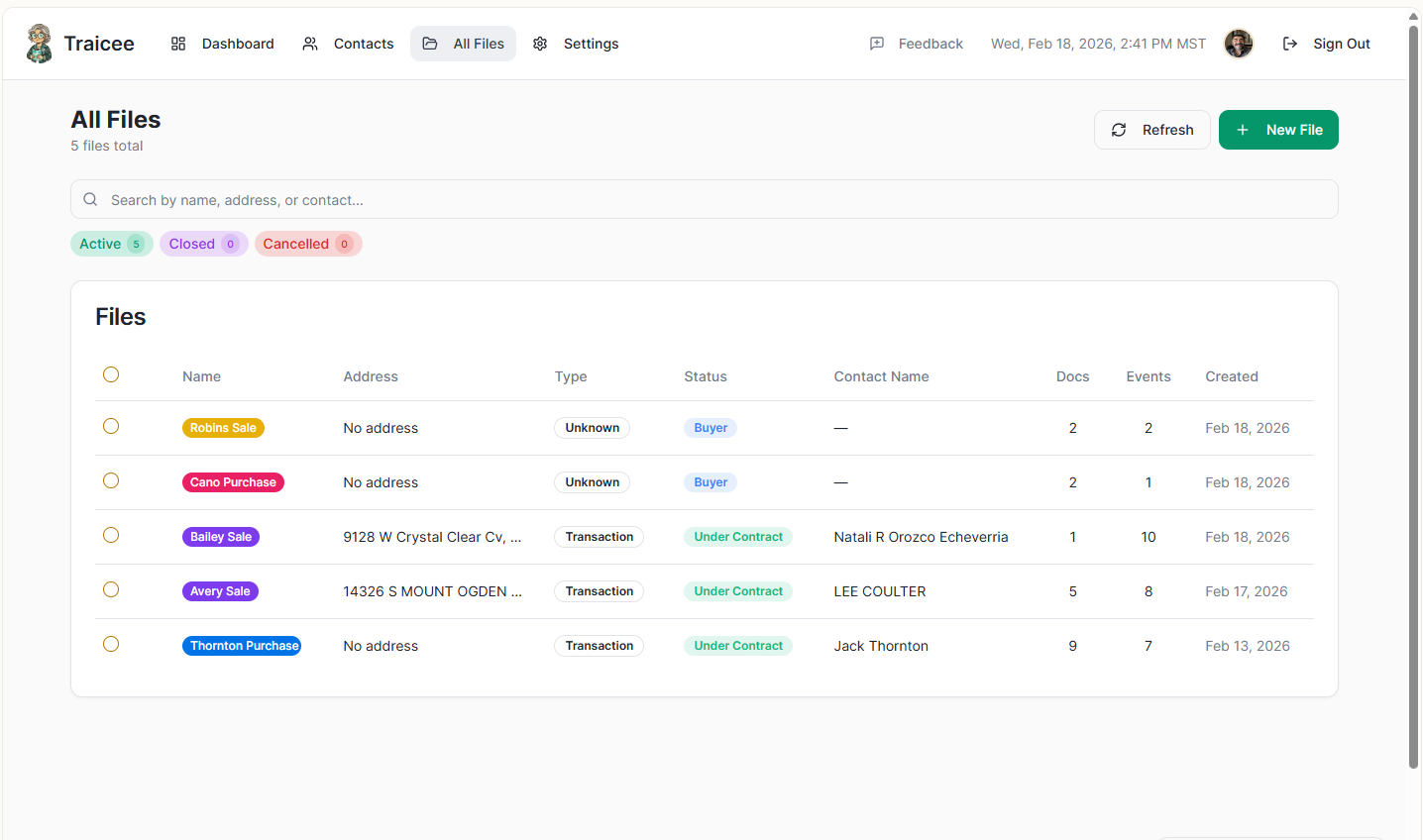Click the Dashboard grid icon
Image resolution: width=1423 pixels, height=840 pixels.
coord(178,44)
